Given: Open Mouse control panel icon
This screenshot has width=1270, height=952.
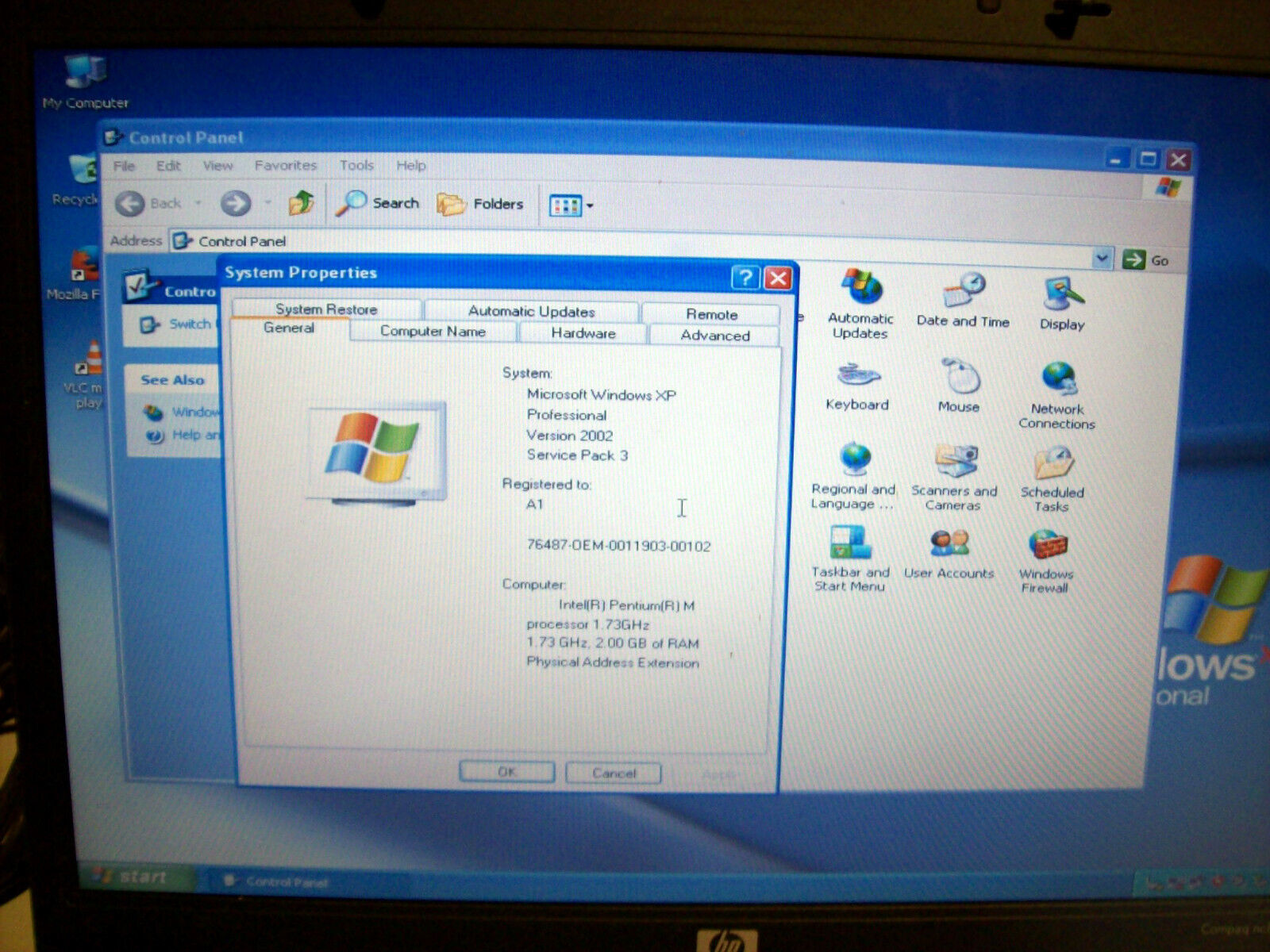Looking at the screenshot, I should tap(959, 386).
